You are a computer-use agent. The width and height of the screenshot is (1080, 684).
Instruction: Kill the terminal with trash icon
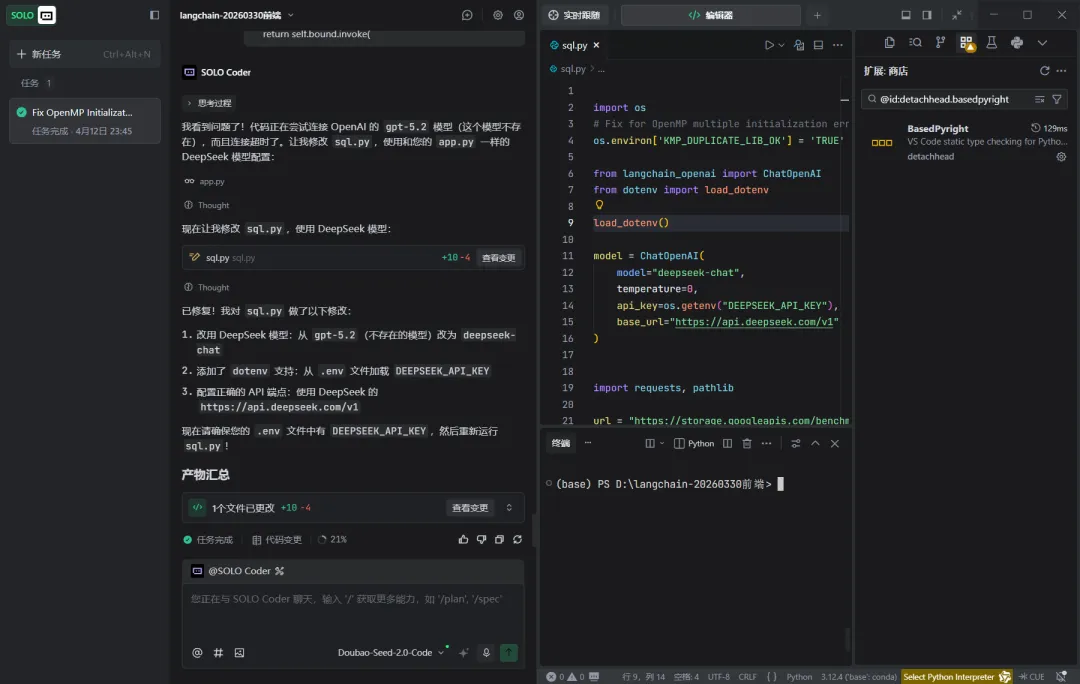pyautogui.click(x=747, y=444)
